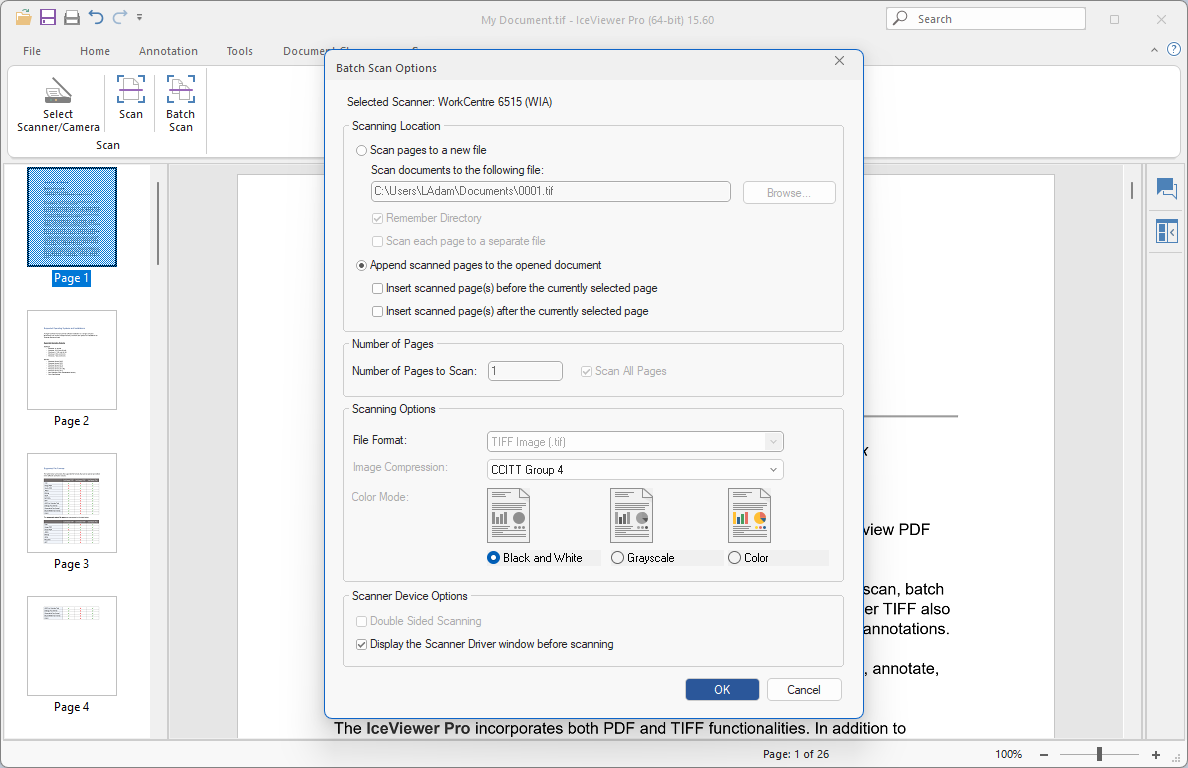Viewport: 1188px width, 768px height.
Task: Open the quick access toolbar customize arrow
Action: click(139, 17)
